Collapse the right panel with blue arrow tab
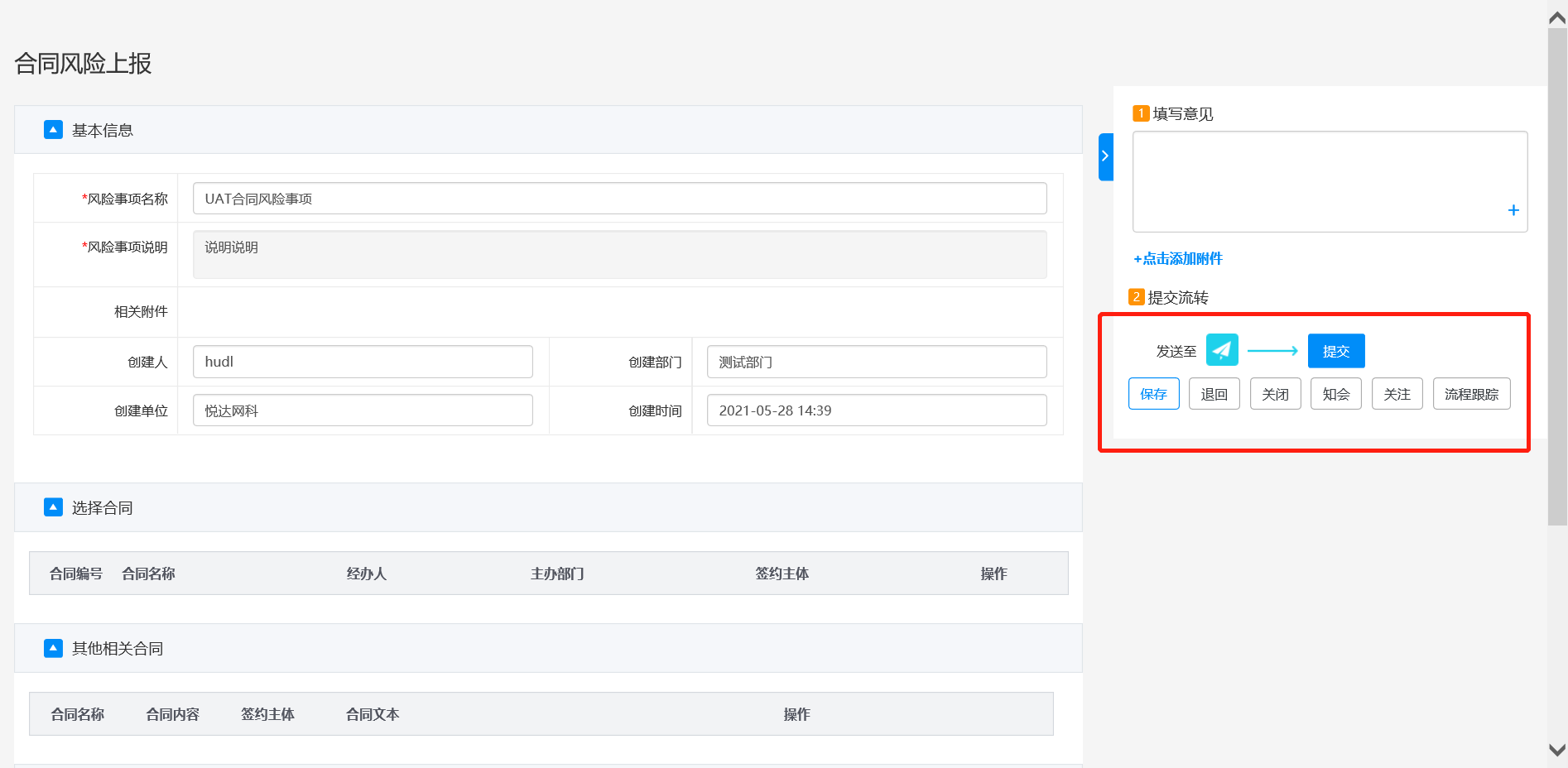The height and width of the screenshot is (768, 1568). click(1105, 156)
